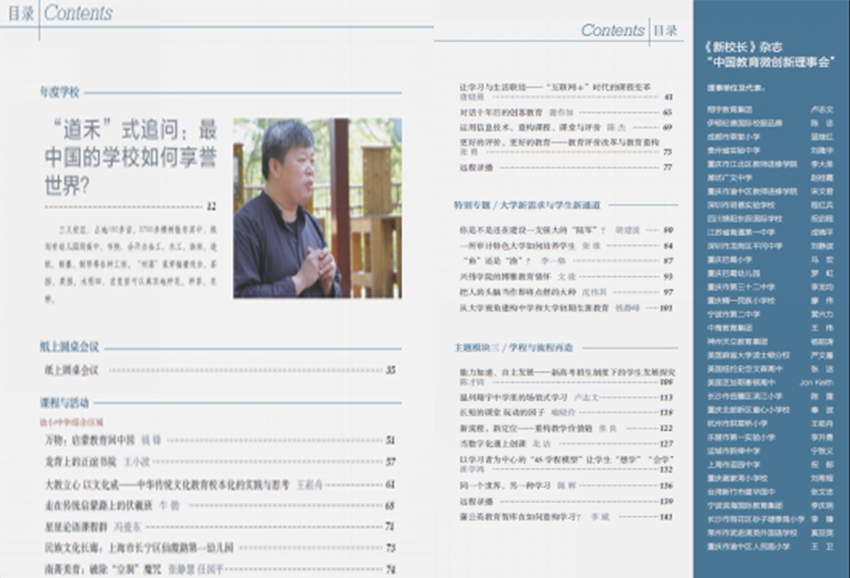
Task: Open article 星星论语课程群
Action: tap(80, 527)
